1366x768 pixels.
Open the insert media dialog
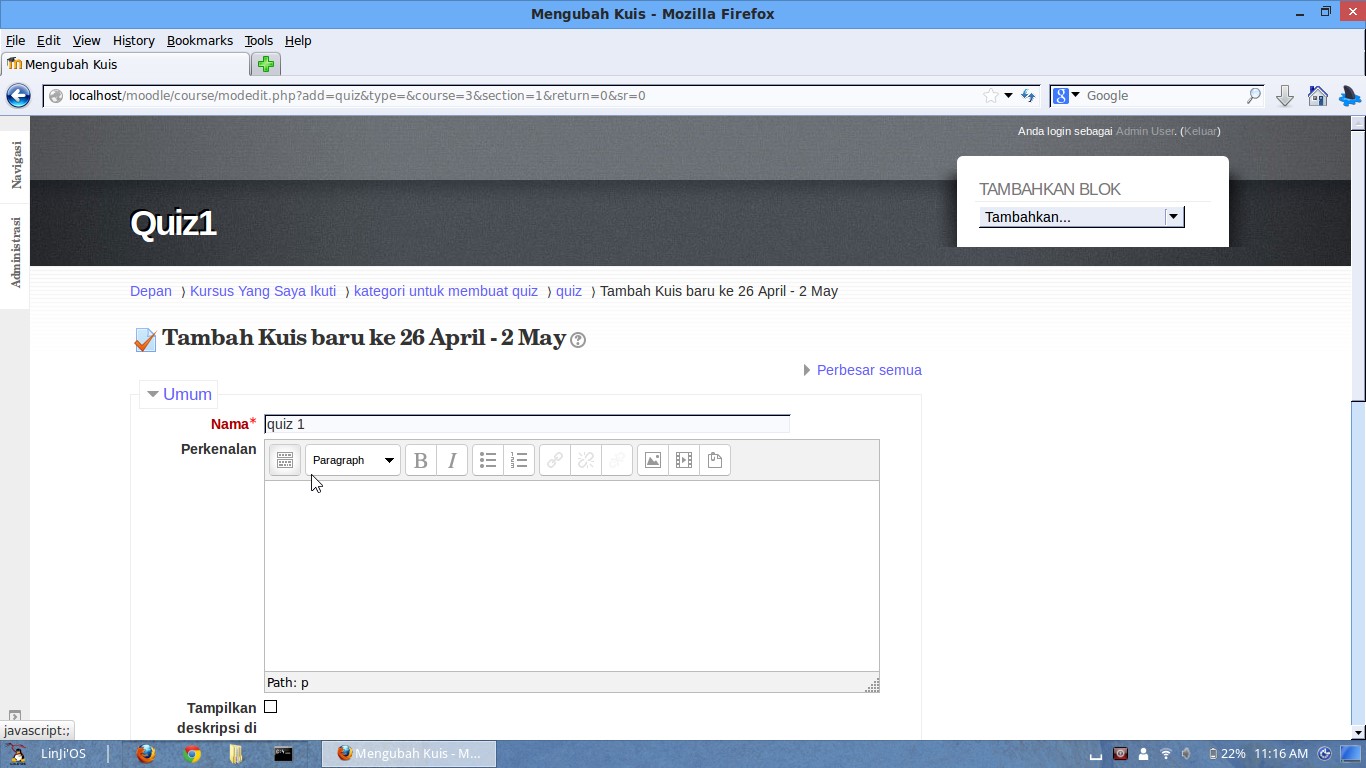click(x=684, y=460)
